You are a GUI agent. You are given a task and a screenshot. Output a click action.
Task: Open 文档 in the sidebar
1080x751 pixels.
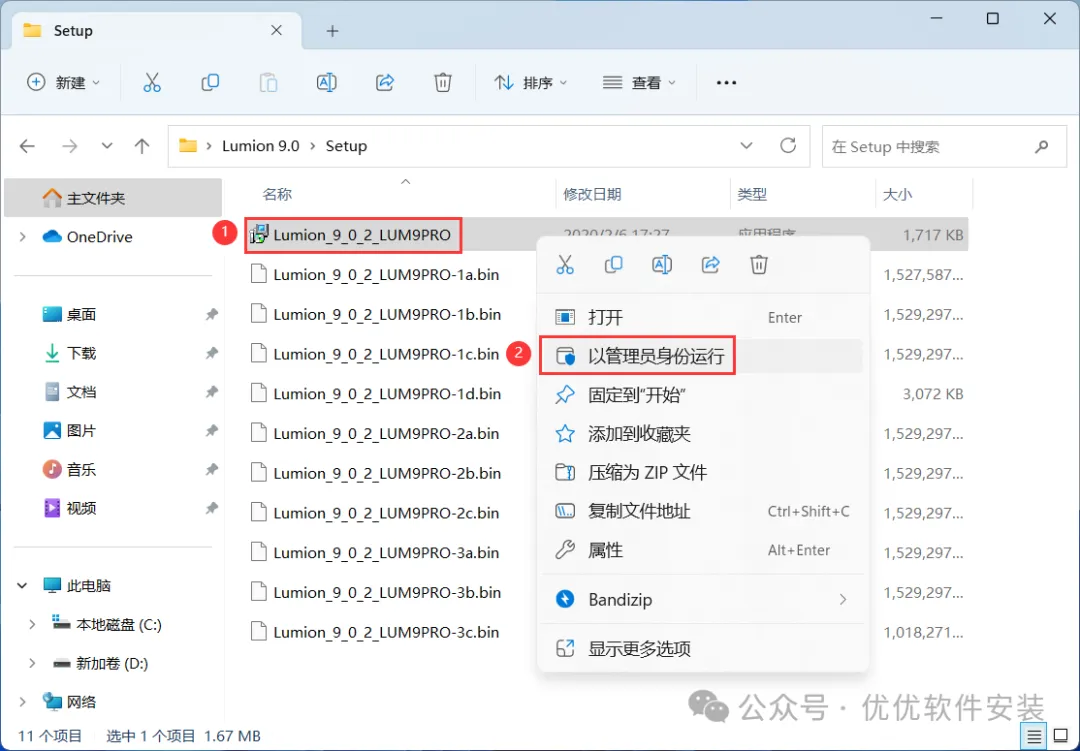pos(81,392)
